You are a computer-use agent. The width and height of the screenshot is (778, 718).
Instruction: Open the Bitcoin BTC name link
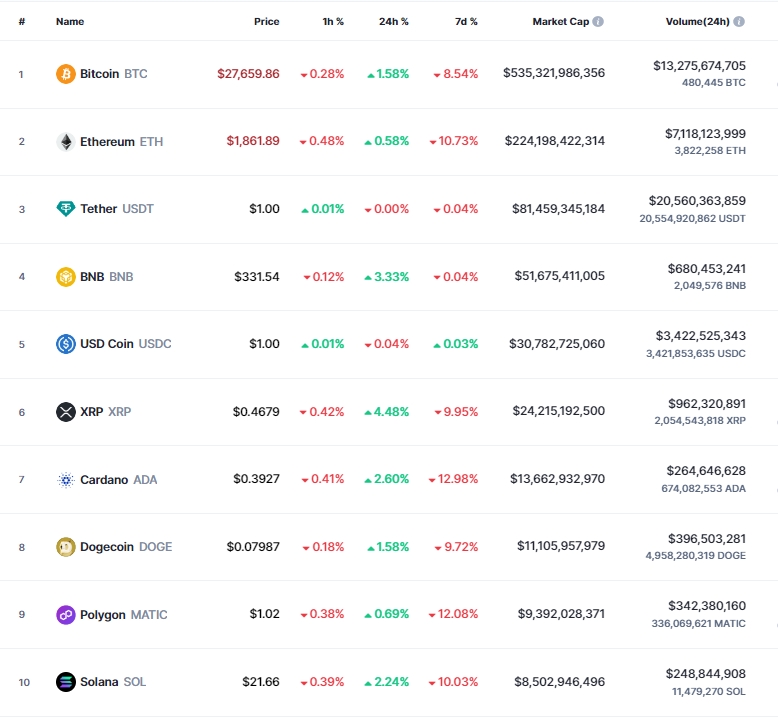point(112,74)
